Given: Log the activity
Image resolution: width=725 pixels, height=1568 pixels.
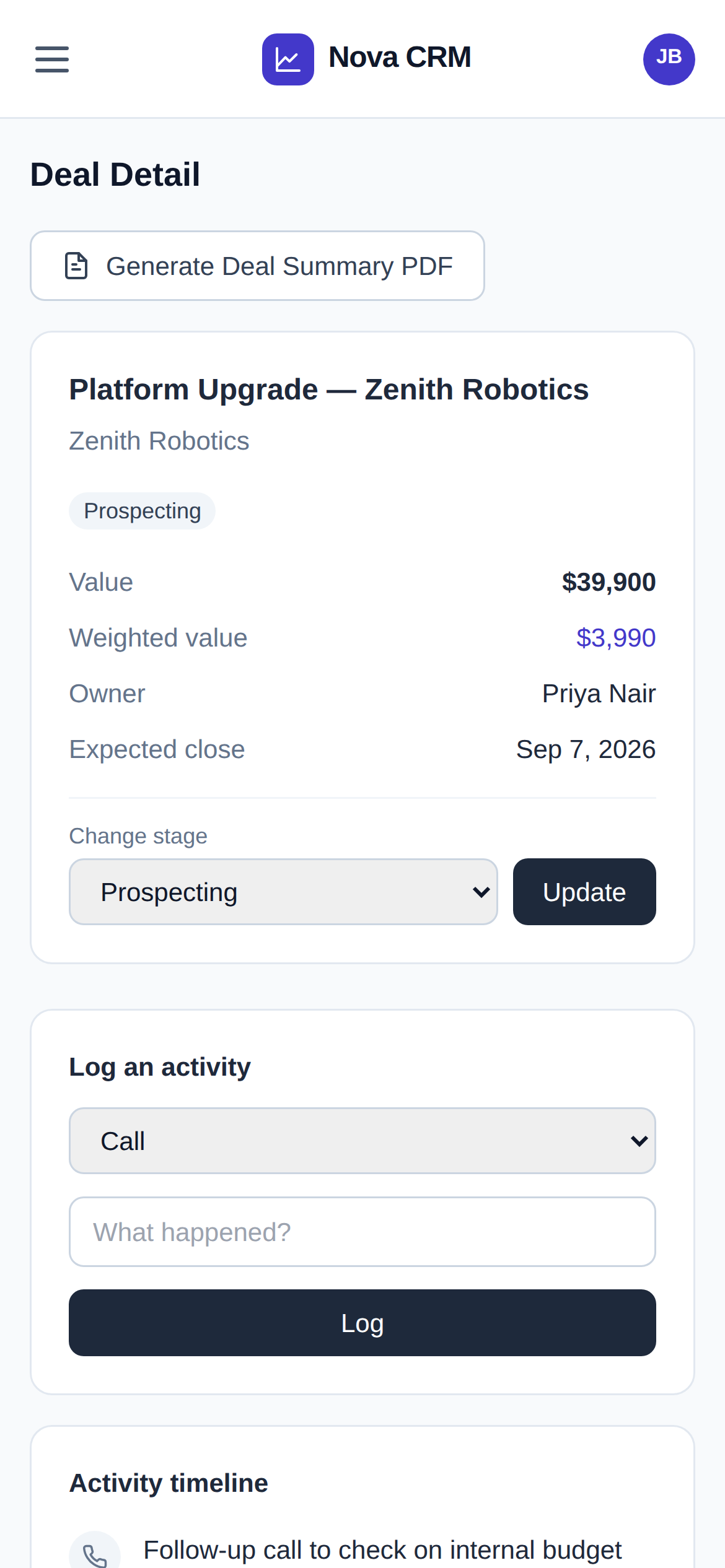Looking at the screenshot, I should point(362,1323).
